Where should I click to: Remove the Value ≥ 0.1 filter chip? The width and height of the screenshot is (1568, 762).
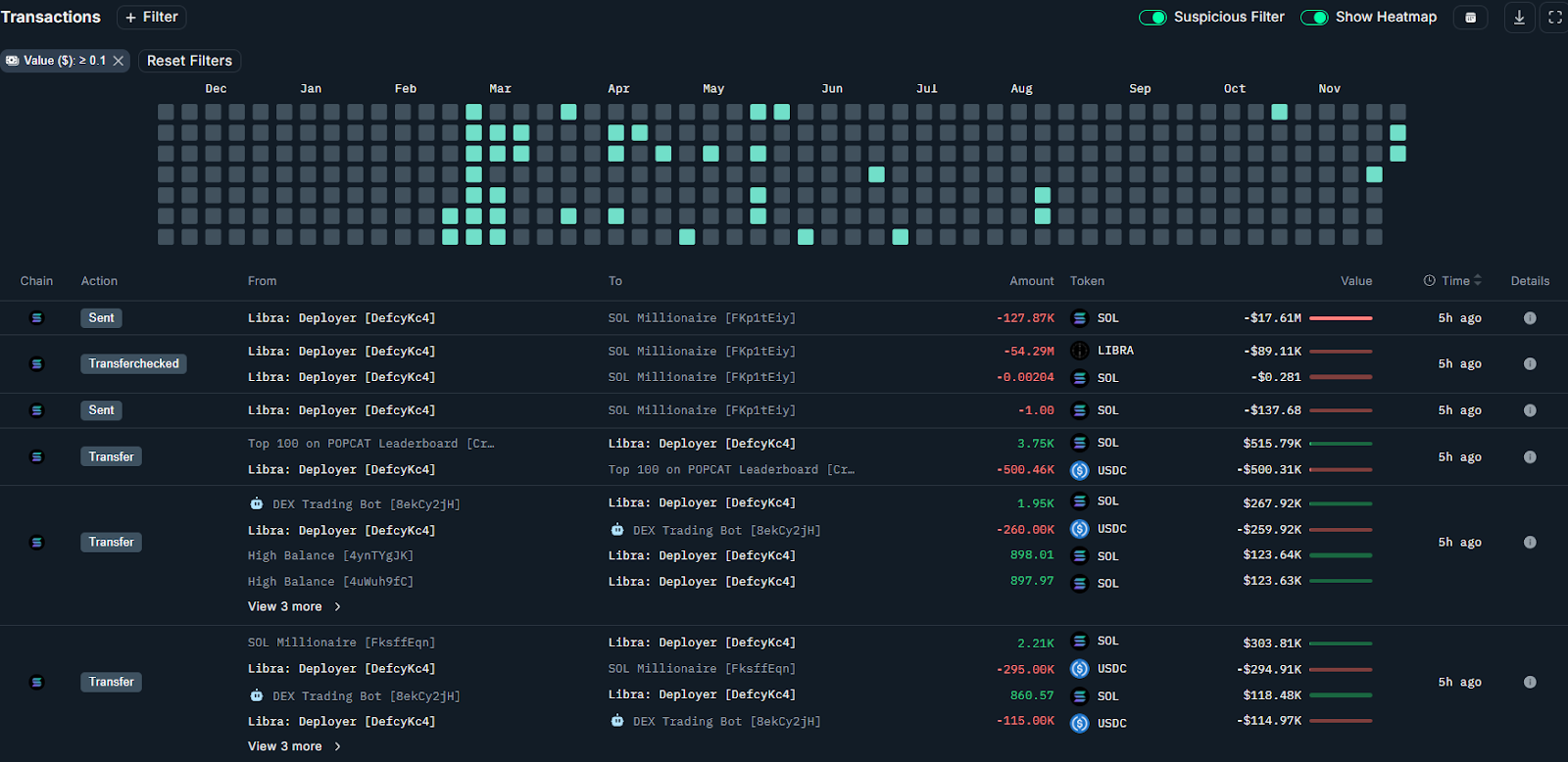click(x=119, y=61)
